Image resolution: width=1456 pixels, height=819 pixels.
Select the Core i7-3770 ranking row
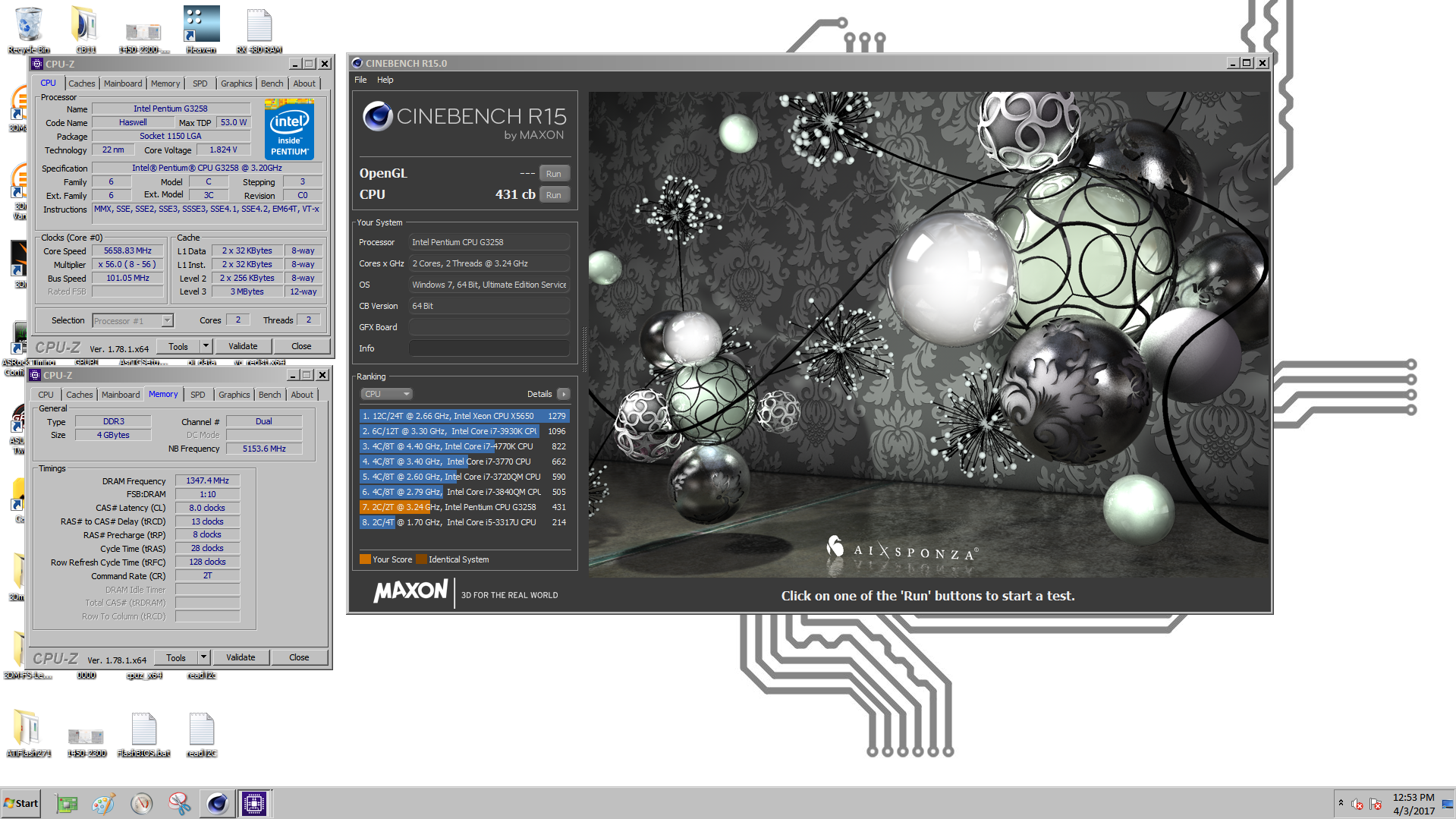pyautogui.click(x=464, y=461)
